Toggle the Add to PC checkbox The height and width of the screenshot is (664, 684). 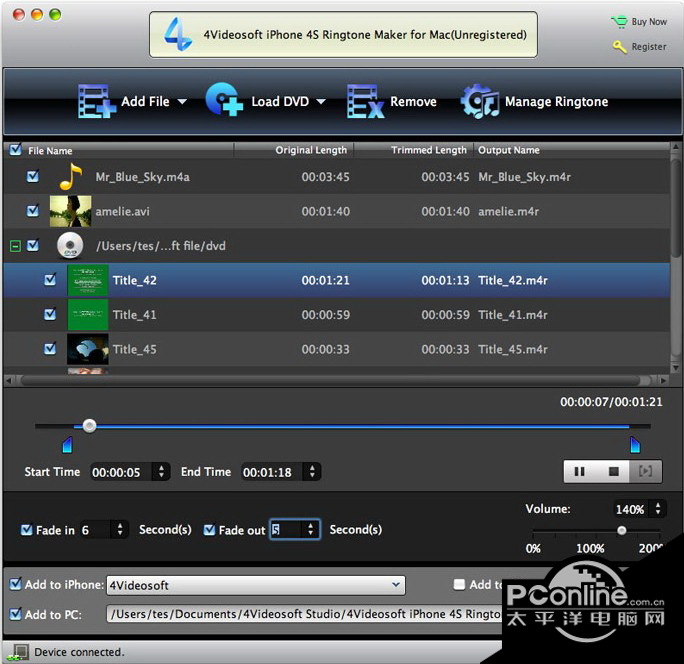[x=16, y=614]
